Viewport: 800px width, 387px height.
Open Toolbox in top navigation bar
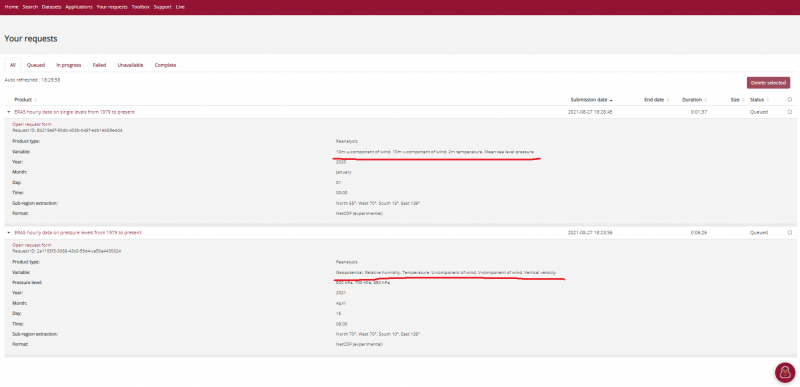140,7
